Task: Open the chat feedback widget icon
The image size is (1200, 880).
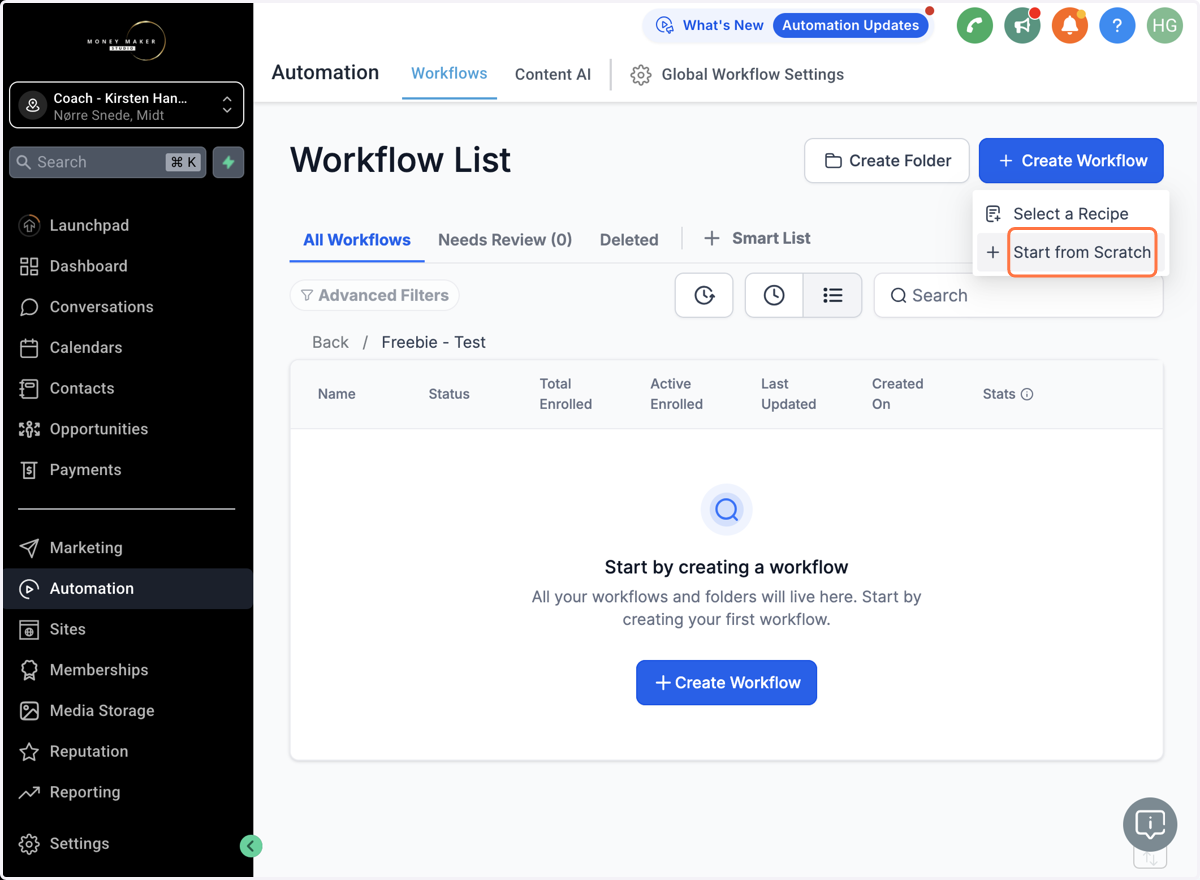Action: [x=1150, y=824]
